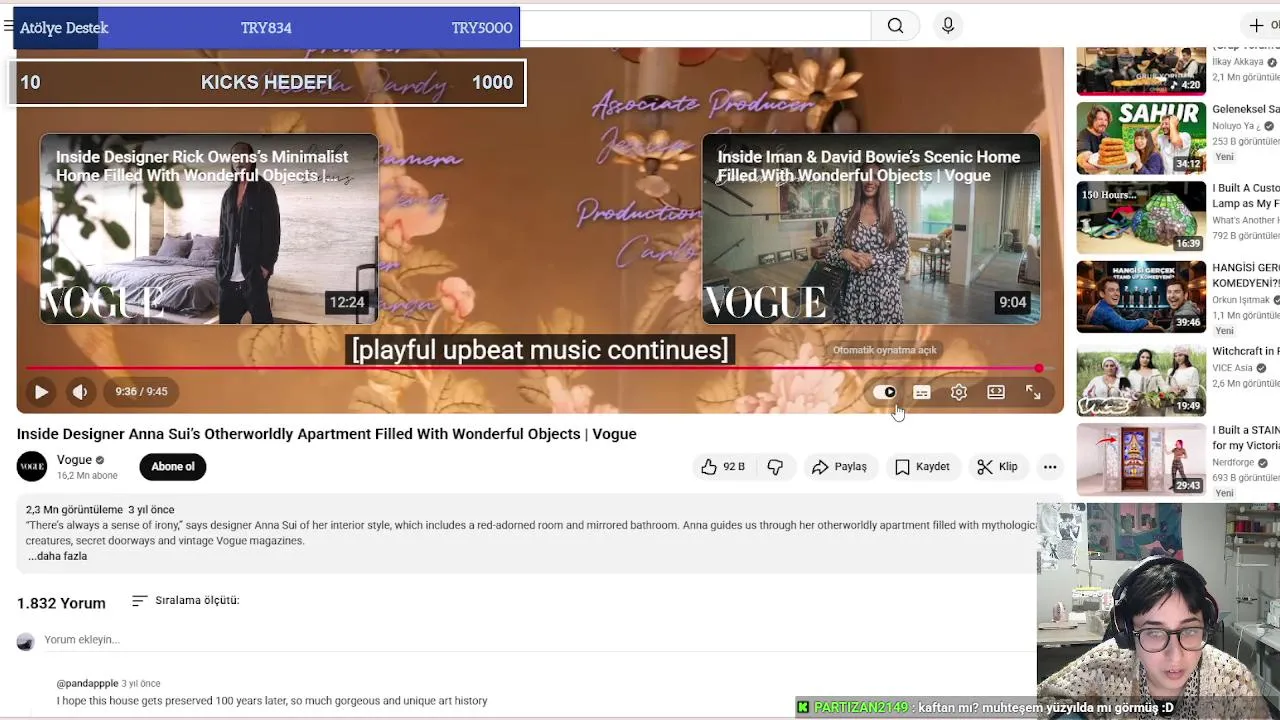Click the Geleneksel Sahur video title

pyautogui.click(x=1246, y=109)
